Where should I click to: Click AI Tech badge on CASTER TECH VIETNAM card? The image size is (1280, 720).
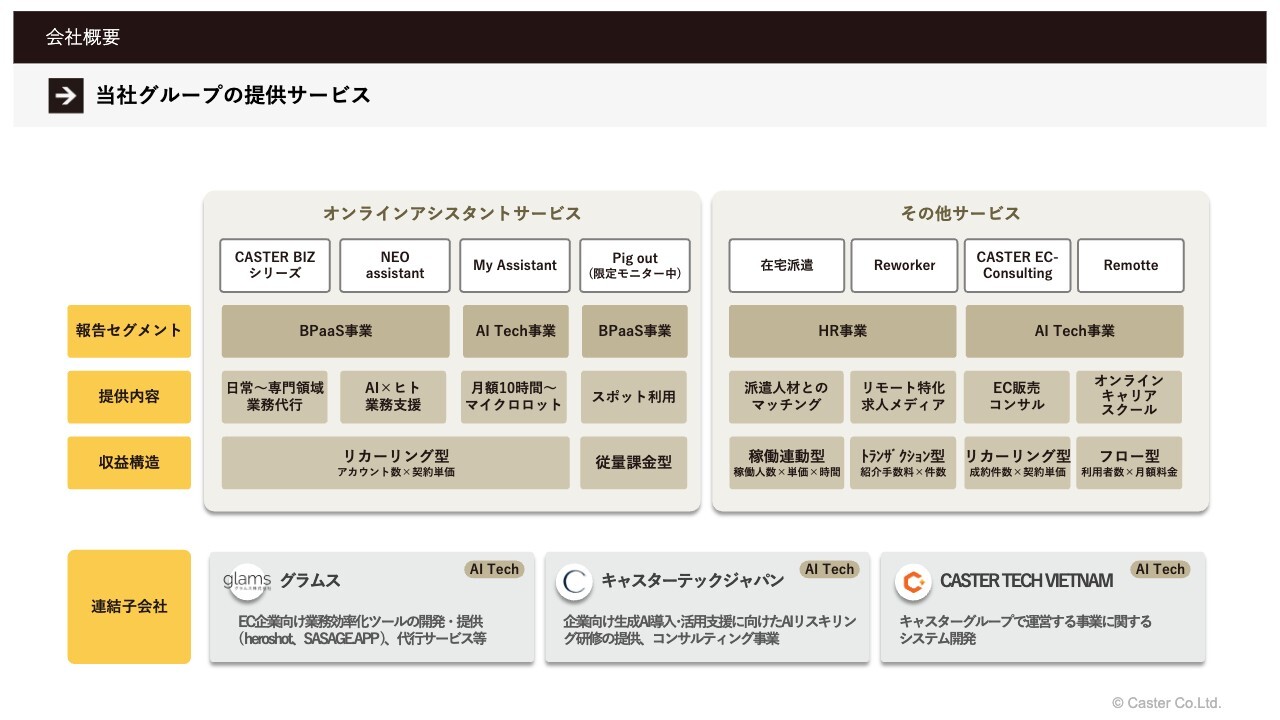(1160, 569)
